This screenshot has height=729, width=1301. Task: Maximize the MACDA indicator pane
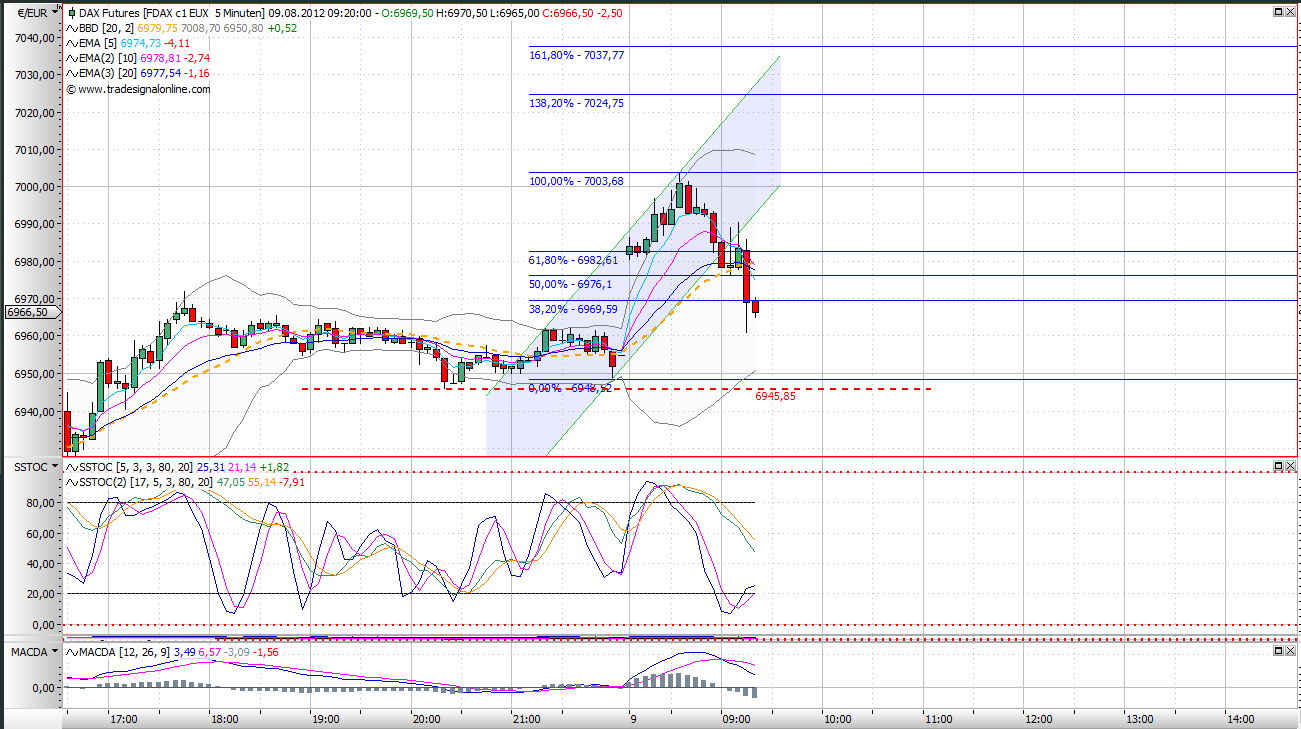click(x=1278, y=651)
